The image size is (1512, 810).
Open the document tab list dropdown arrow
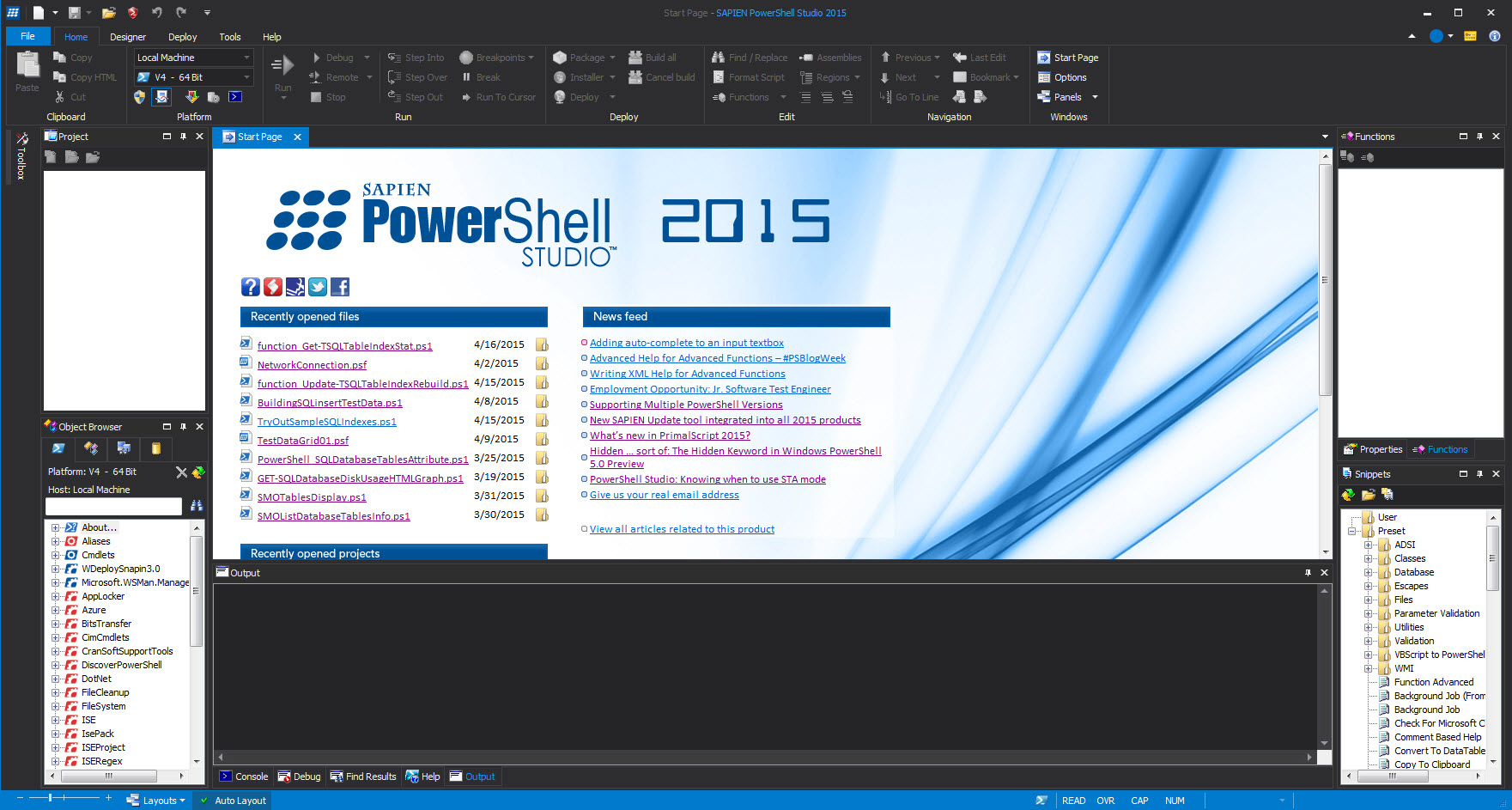pyautogui.click(x=1325, y=137)
